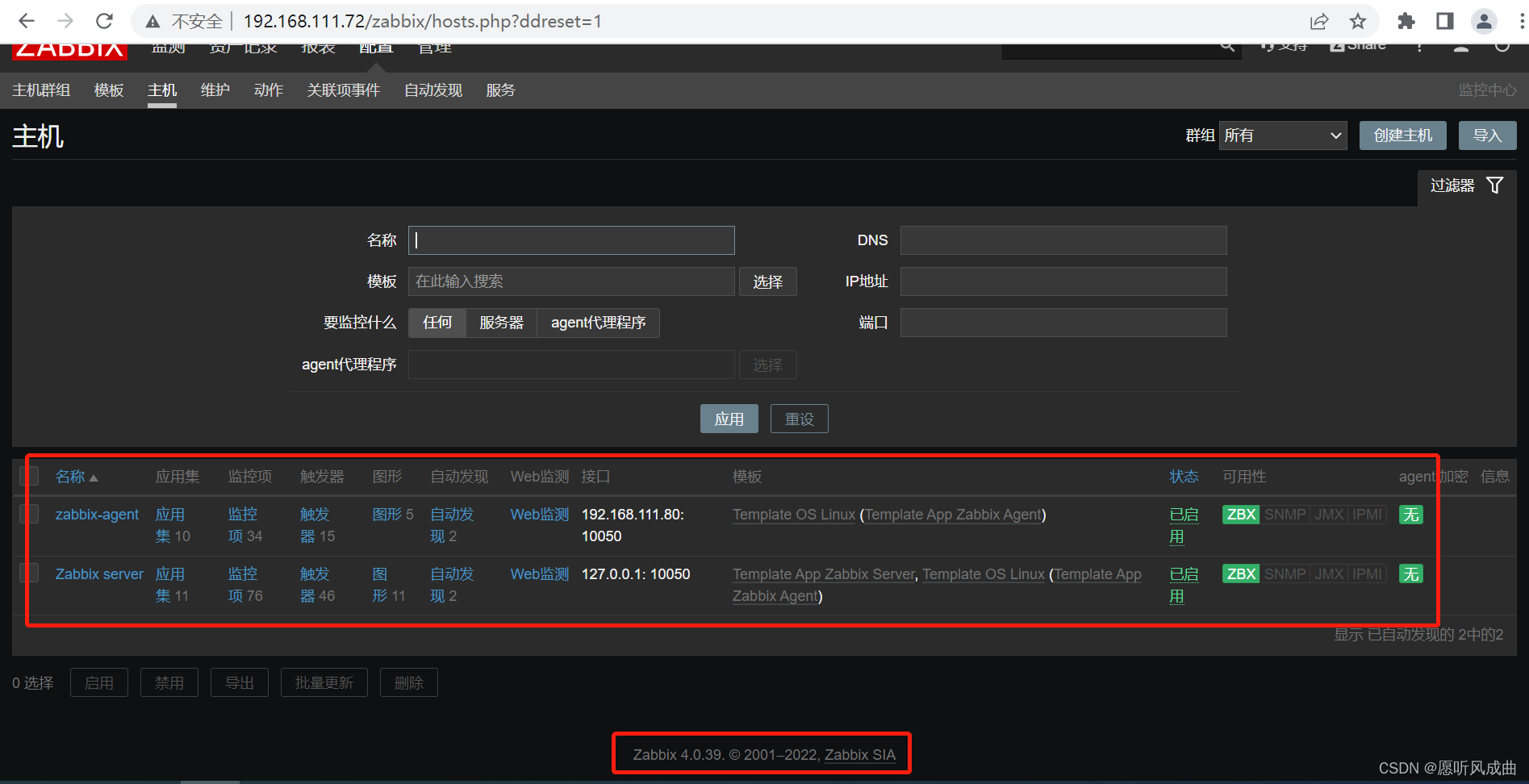The image size is (1529, 784).
Task: Click SNMP badge in Zabbix server row
Action: (x=1285, y=574)
